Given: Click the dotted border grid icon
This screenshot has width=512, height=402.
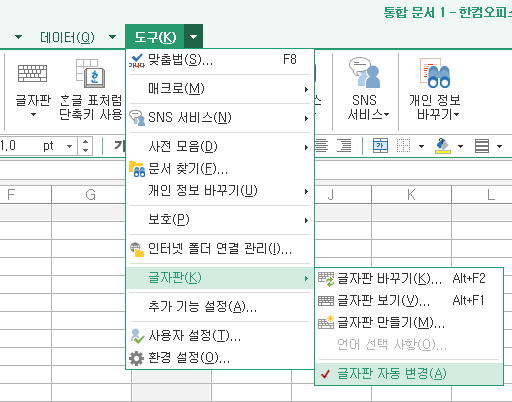Looking at the screenshot, I should (x=403, y=146).
